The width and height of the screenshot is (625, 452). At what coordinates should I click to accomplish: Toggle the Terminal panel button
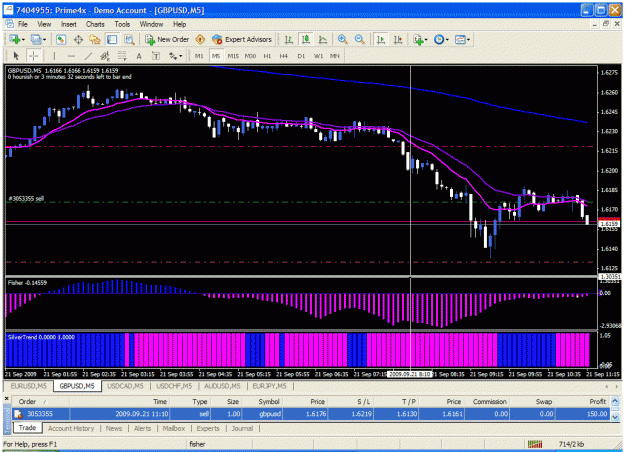(x=112, y=39)
